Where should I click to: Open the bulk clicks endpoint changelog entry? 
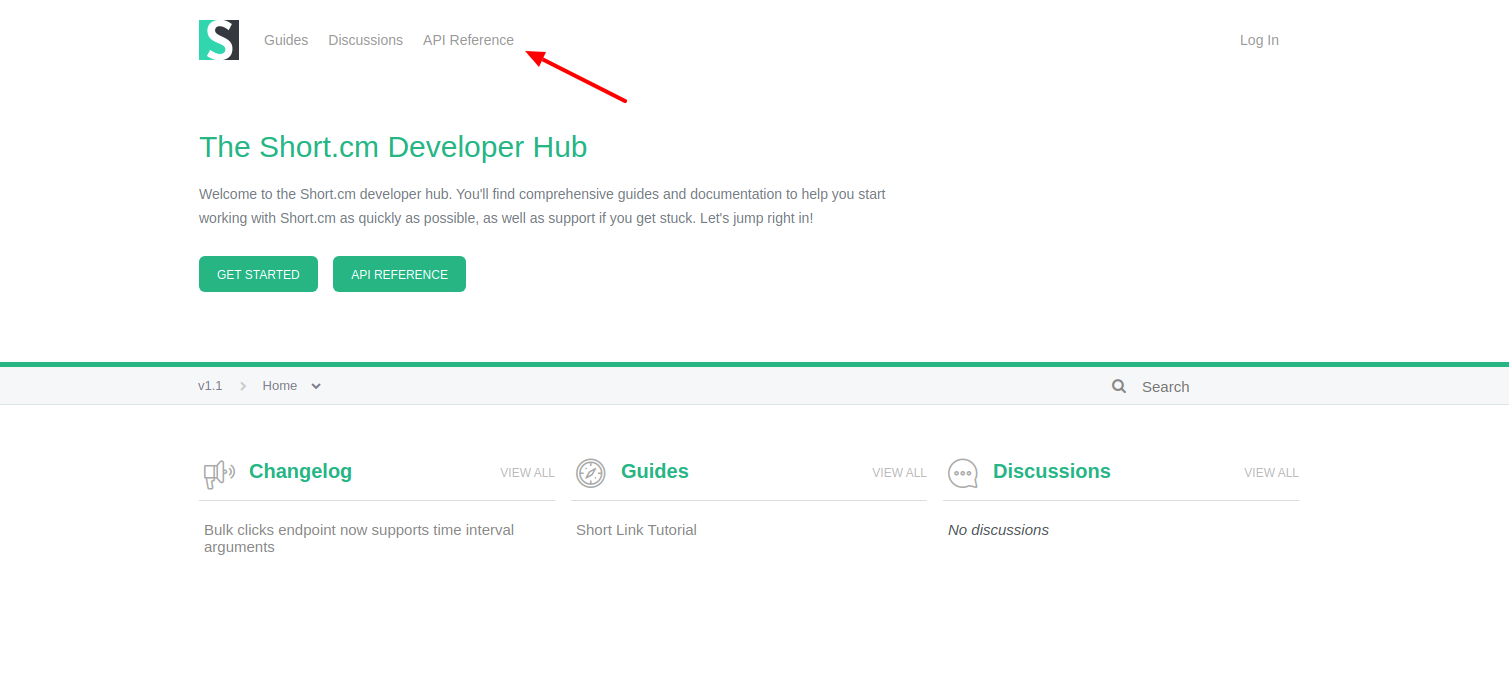tap(358, 538)
